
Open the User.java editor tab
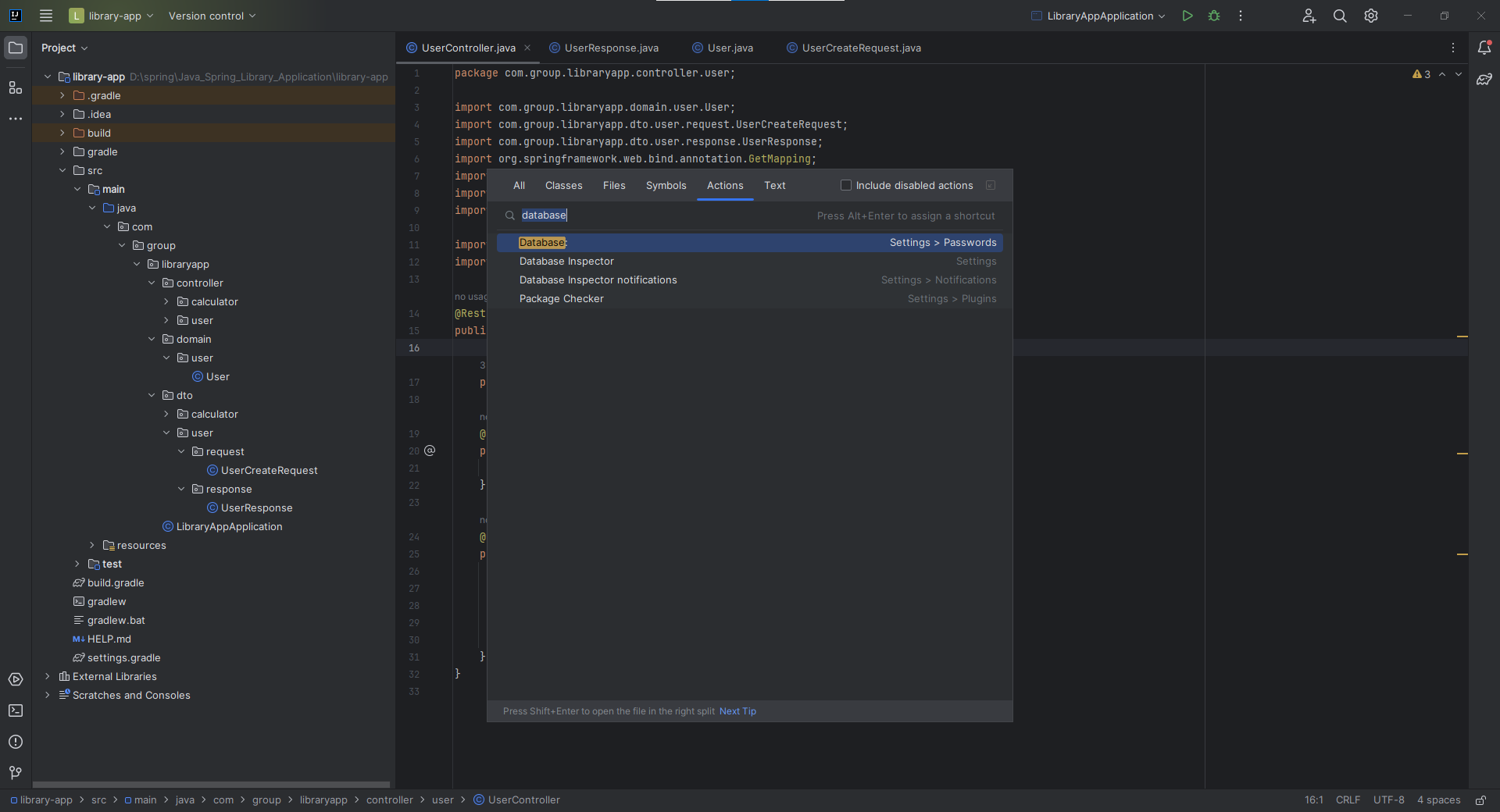pyautogui.click(x=723, y=48)
